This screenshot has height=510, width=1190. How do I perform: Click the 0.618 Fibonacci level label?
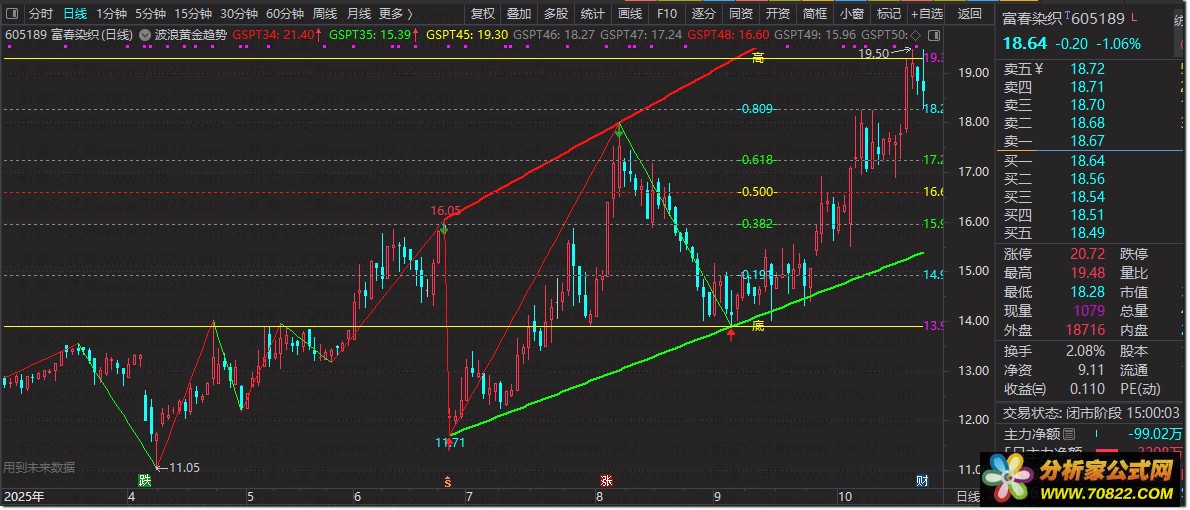tap(757, 159)
